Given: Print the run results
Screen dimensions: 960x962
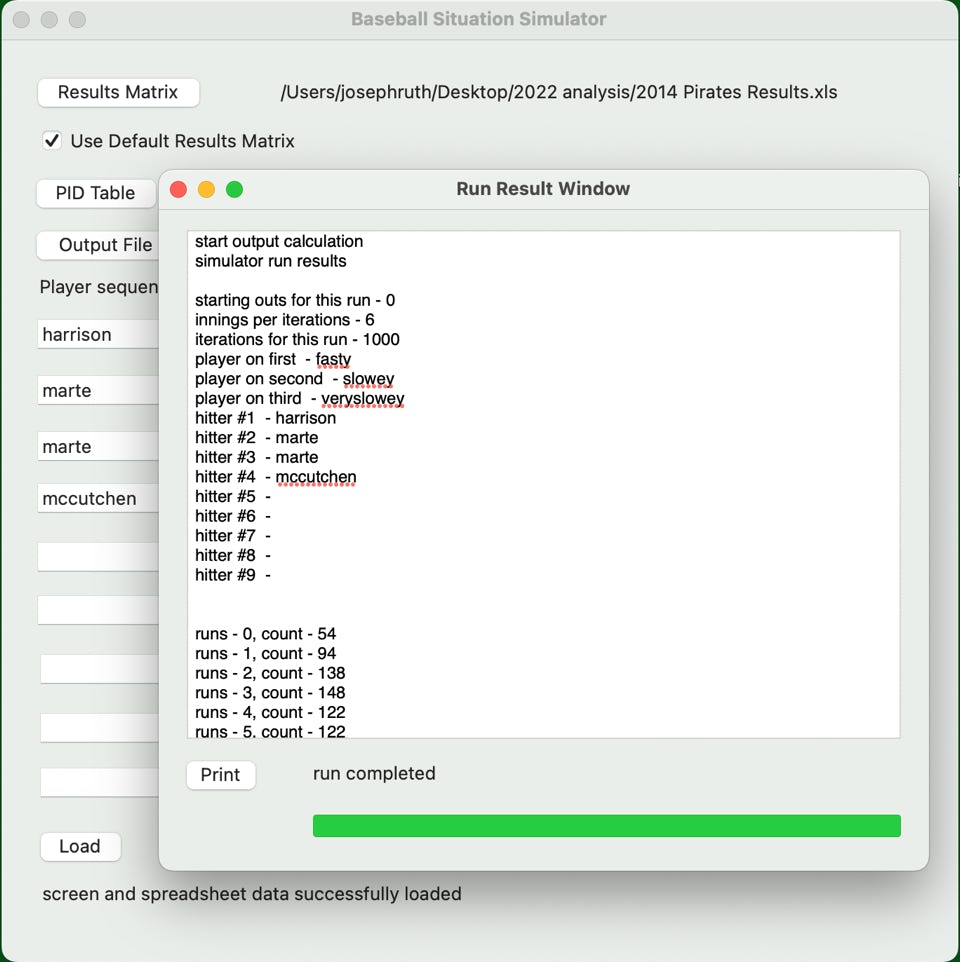Looking at the screenshot, I should [221, 775].
